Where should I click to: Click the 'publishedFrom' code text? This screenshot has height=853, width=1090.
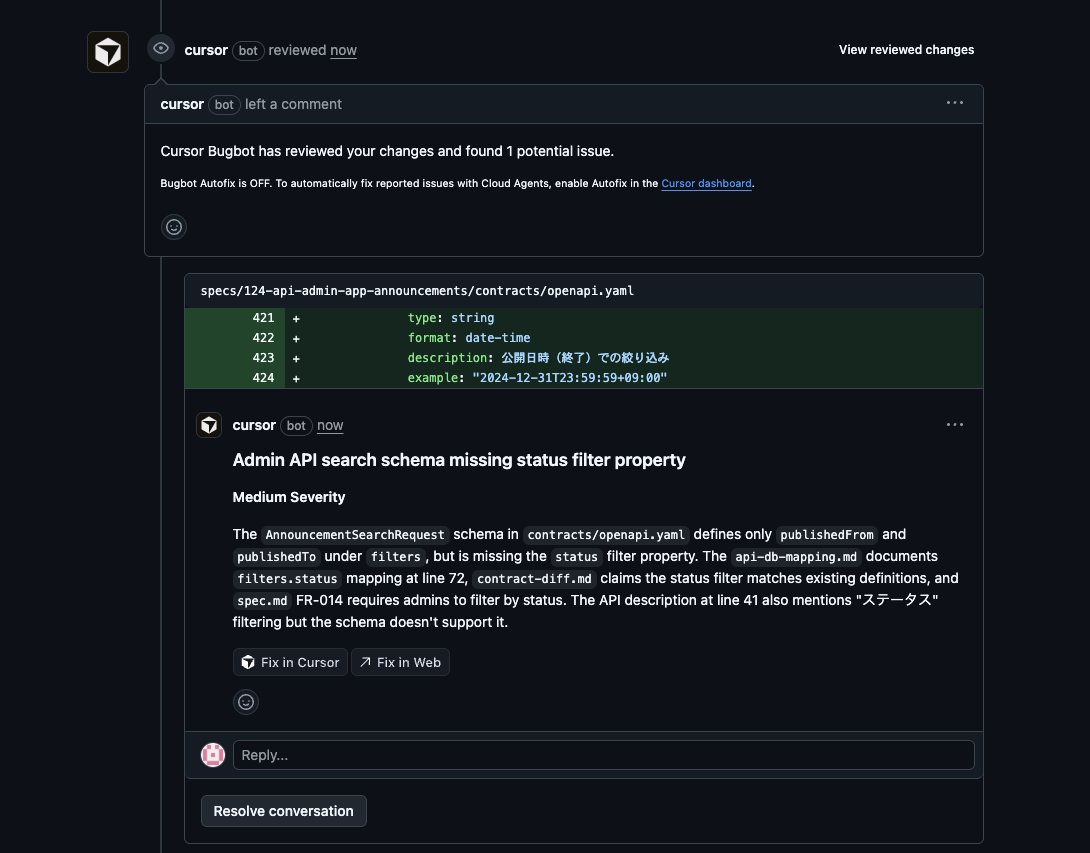coord(827,535)
